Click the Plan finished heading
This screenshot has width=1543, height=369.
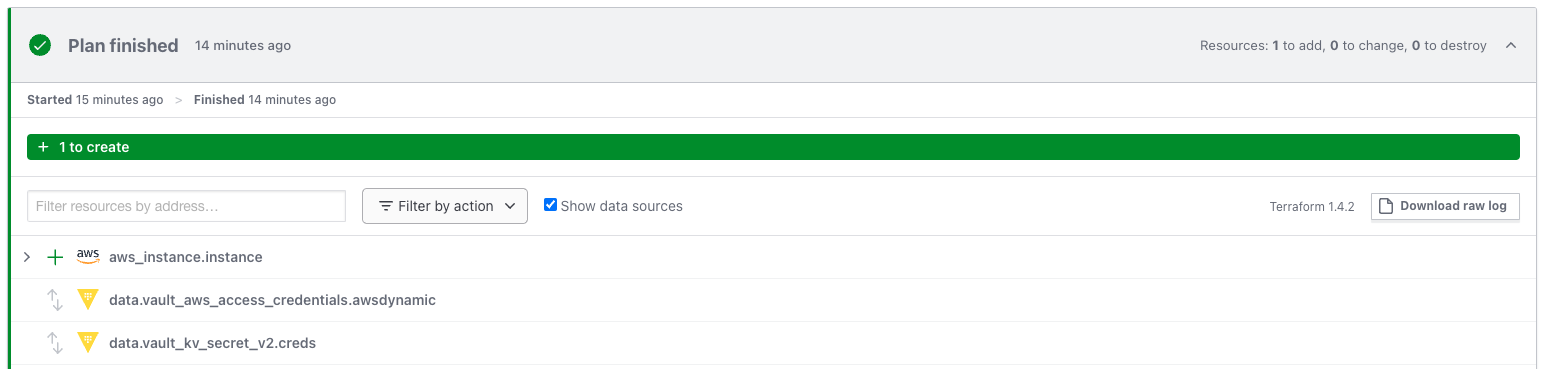point(123,45)
